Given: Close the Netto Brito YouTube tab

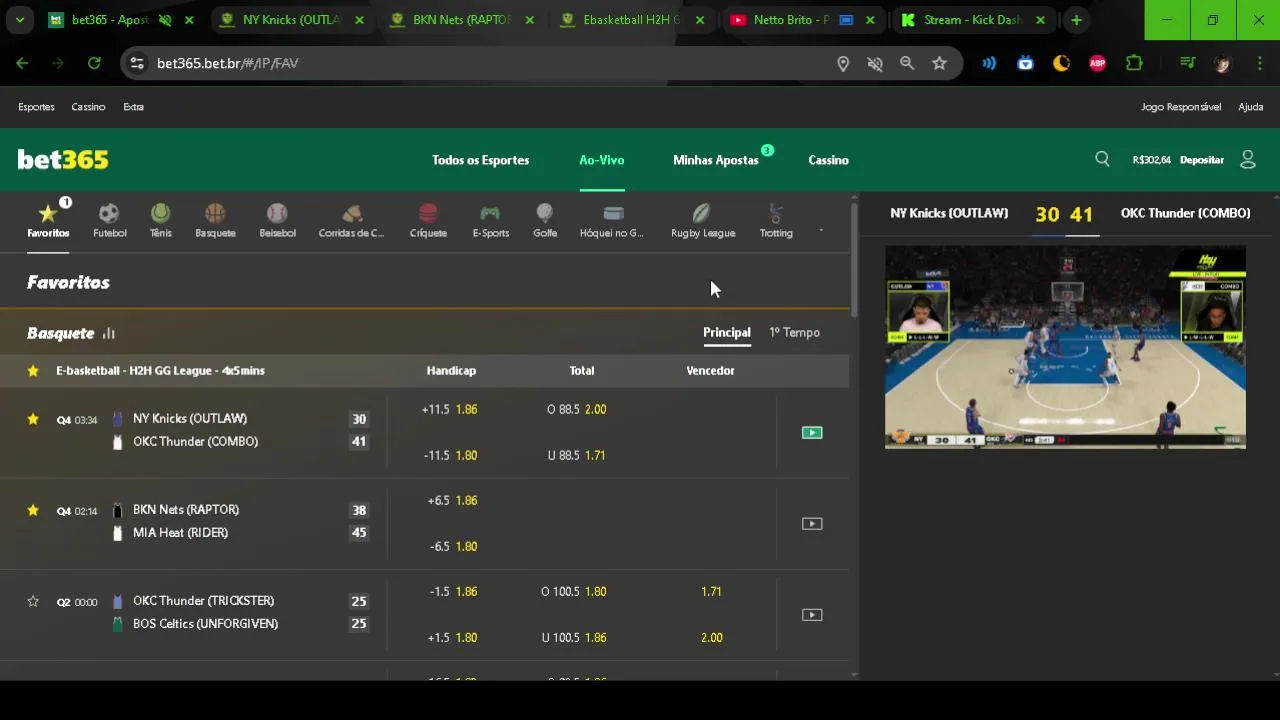Looking at the screenshot, I should pos(870,20).
